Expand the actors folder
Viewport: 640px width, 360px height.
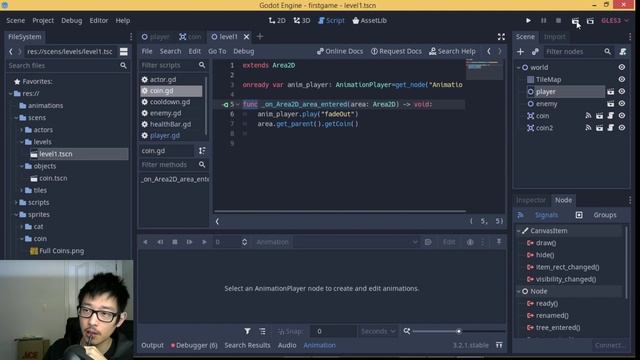pos(22,130)
